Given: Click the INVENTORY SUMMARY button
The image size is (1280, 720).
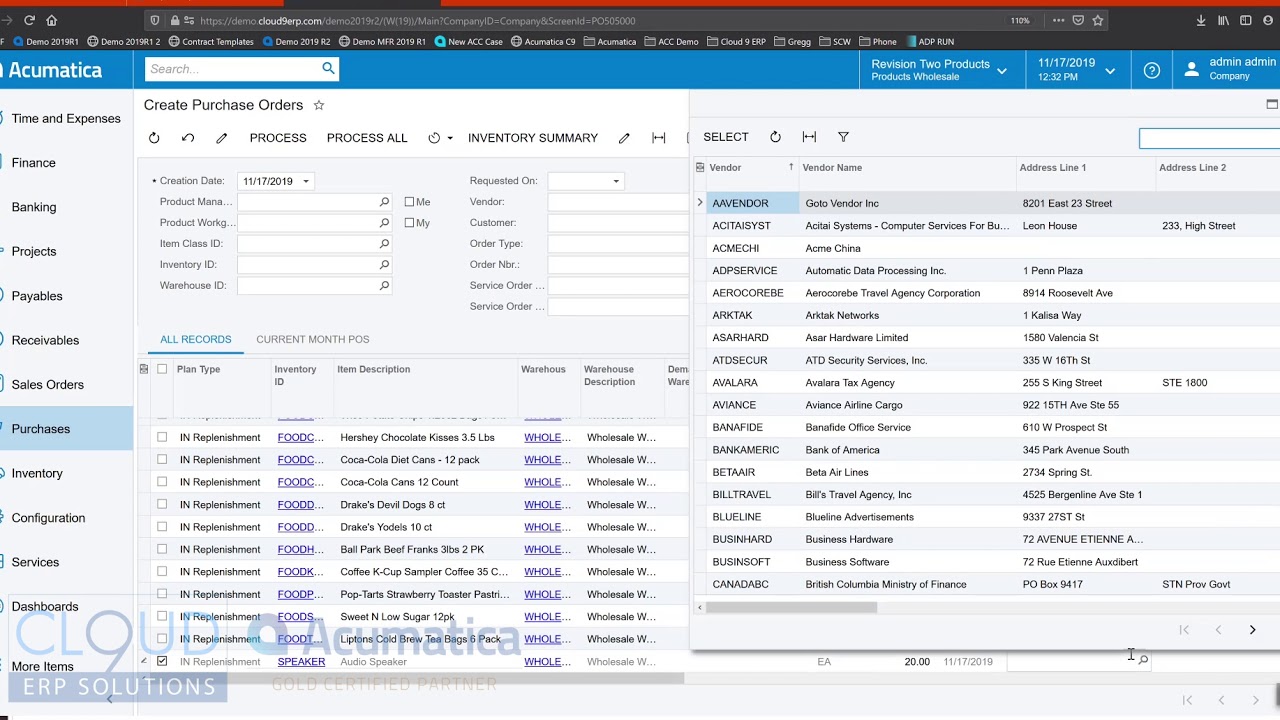Looking at the screenshot, I should (533, 138).
